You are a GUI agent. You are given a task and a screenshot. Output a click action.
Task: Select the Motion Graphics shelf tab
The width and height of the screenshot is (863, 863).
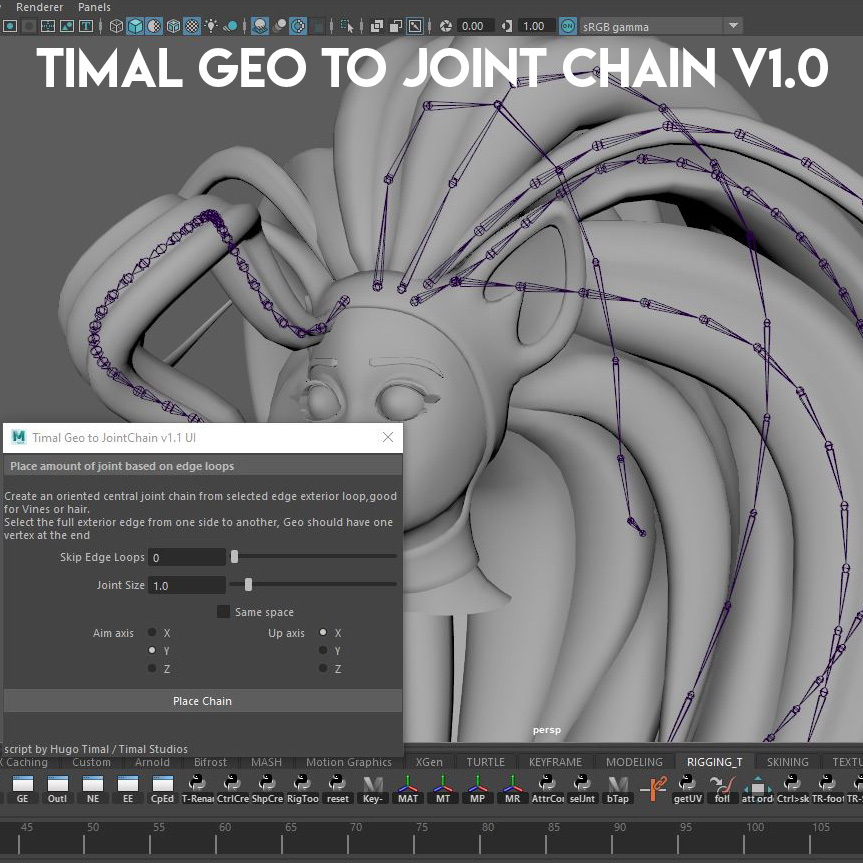coord(349,762)
